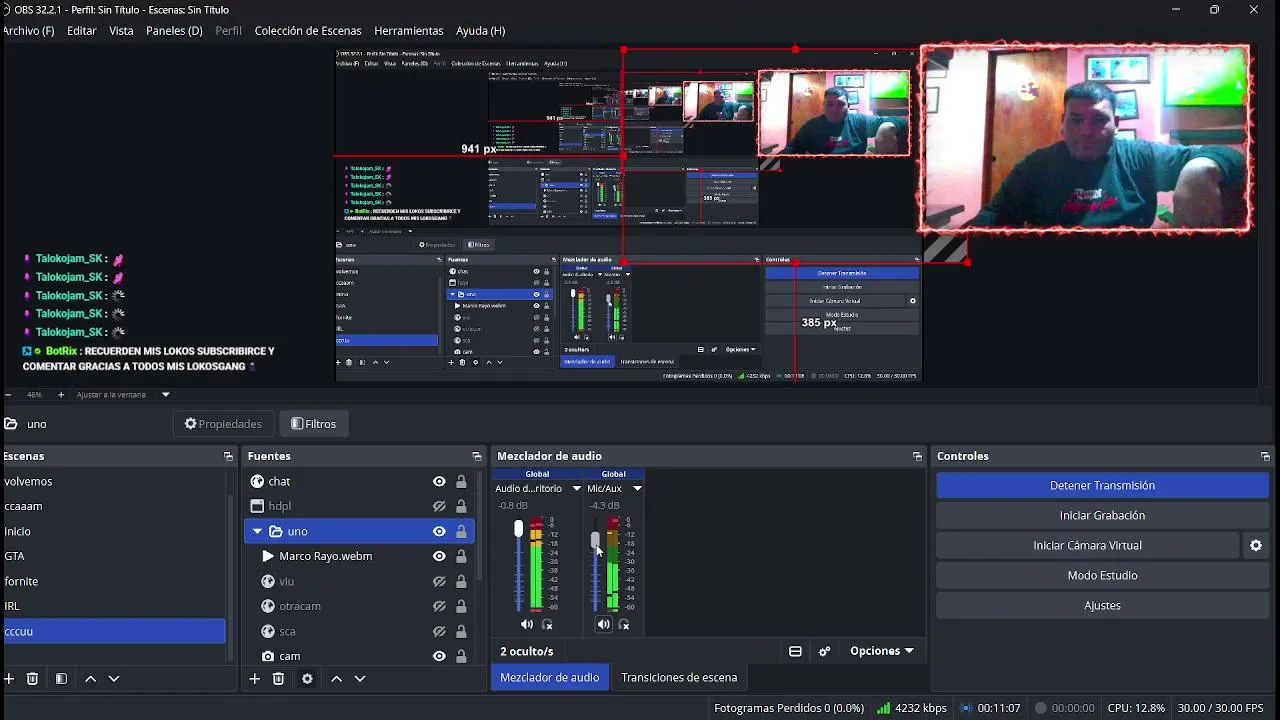1280x720 pixels.
Task: Open the Audio del escritorio channel dropdown
Action: pos(576,489)
